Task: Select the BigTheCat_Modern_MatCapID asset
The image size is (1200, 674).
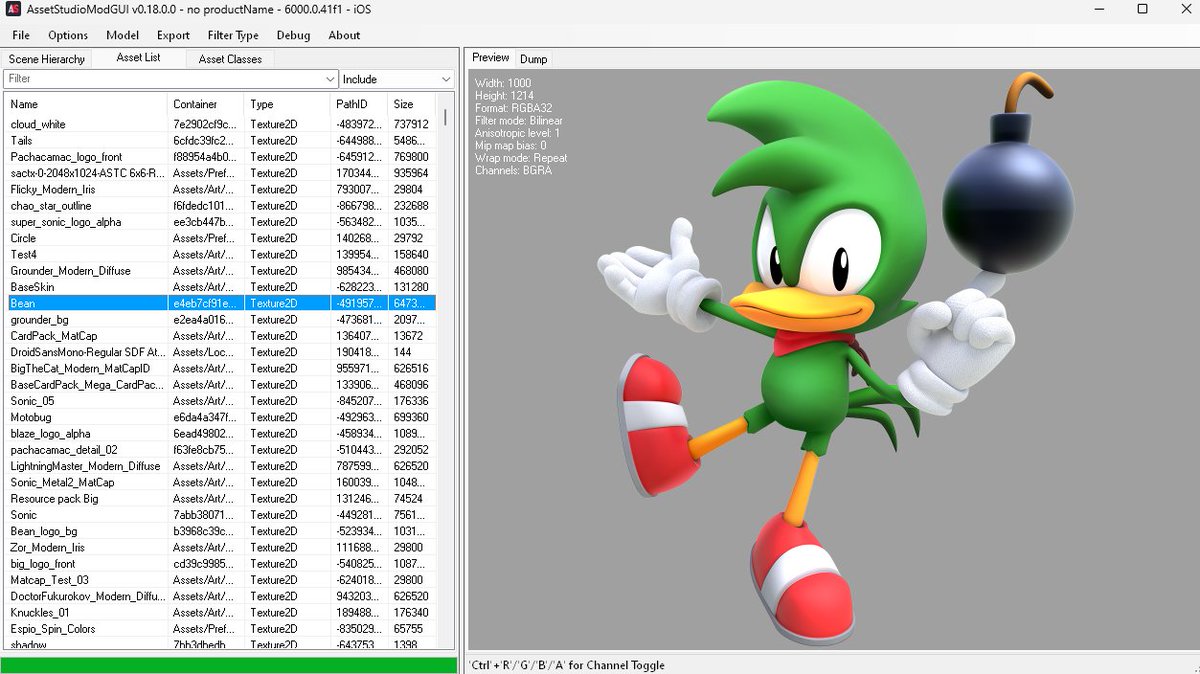Action: tap(220, 368)
